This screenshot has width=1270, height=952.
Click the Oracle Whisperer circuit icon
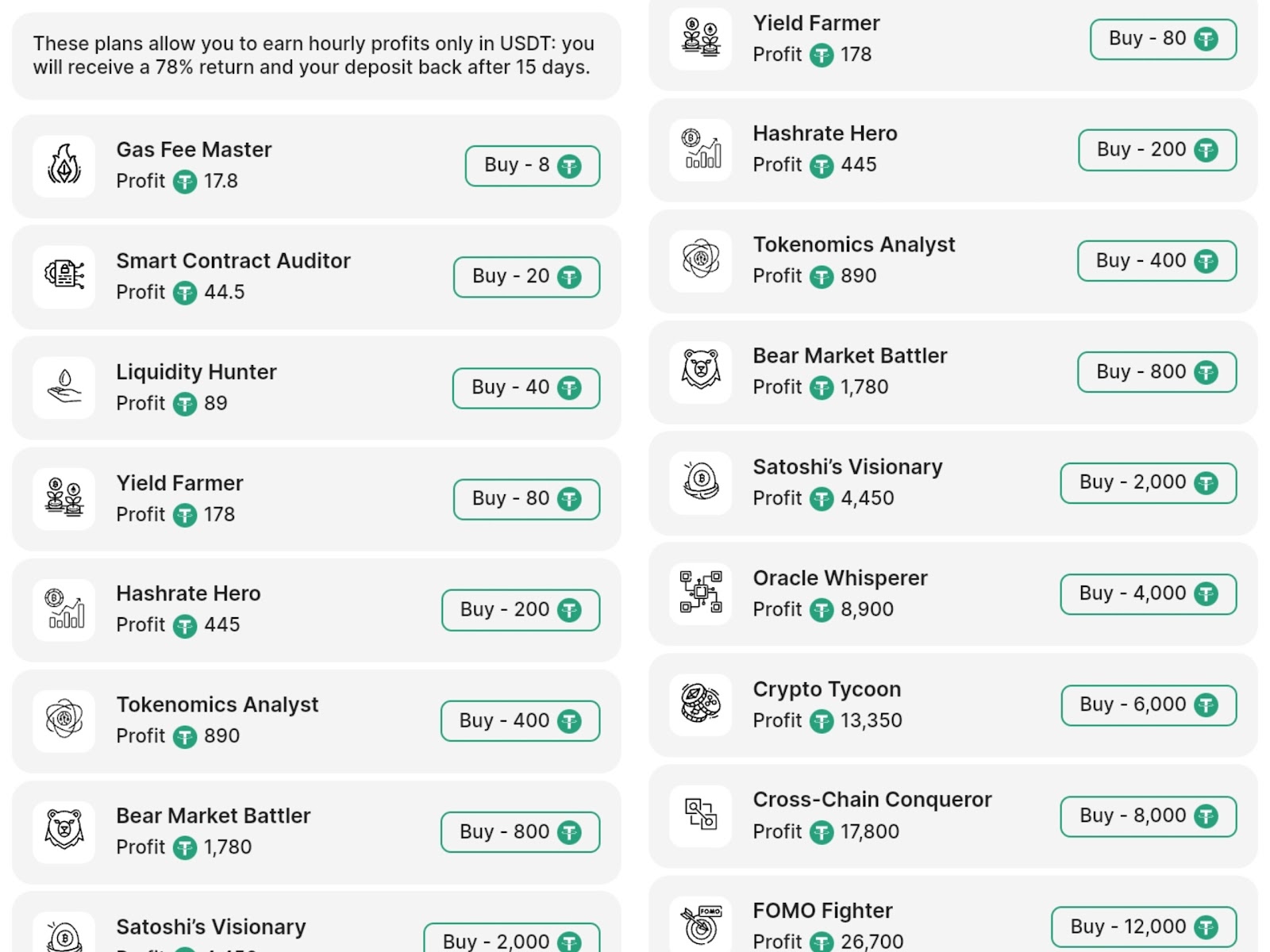click(x=700, y=593)
